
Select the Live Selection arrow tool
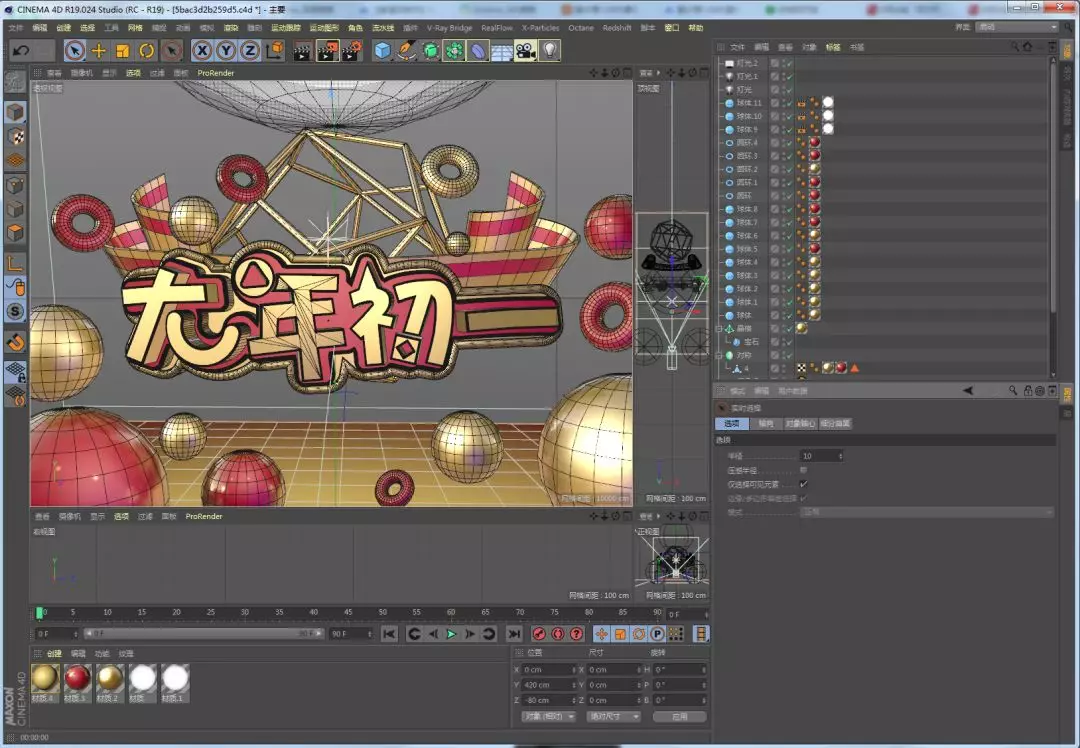click(74, 50)
